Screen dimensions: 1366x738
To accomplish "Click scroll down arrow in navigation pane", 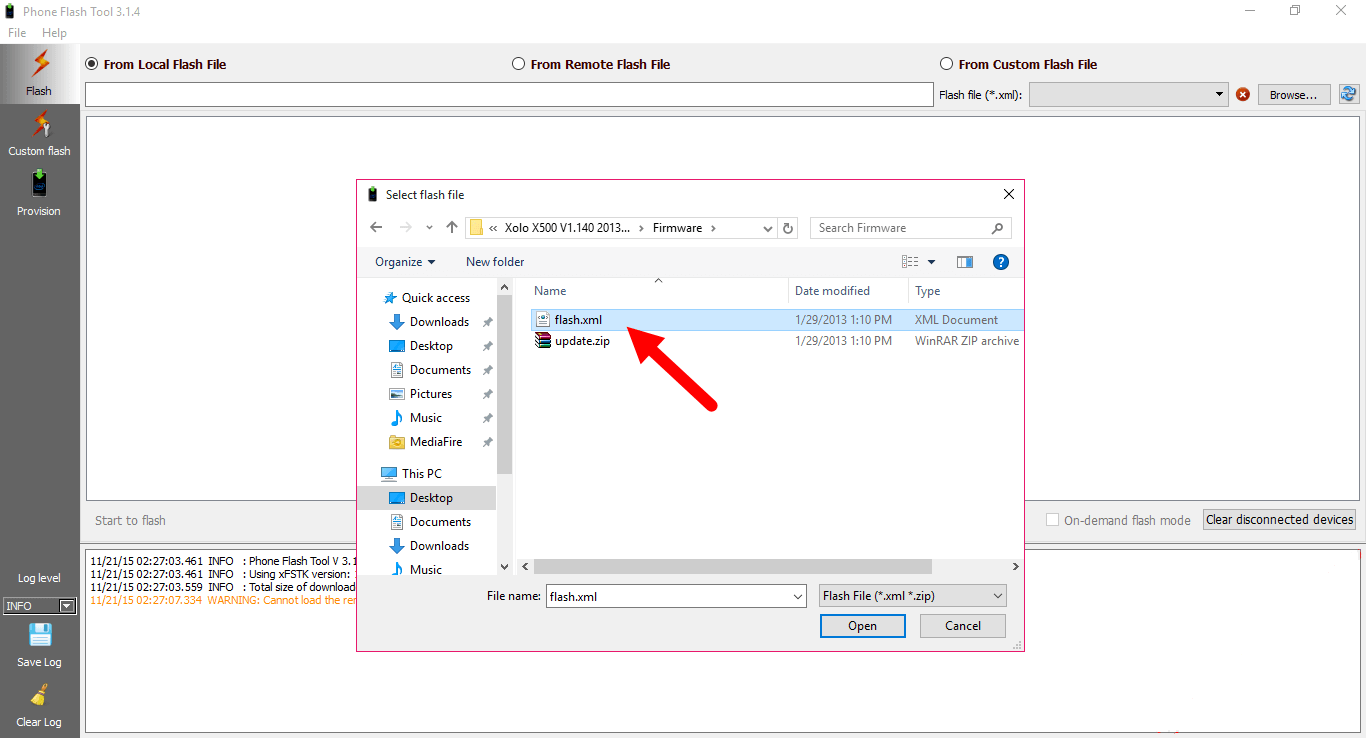I will click(x=504, y=567).
